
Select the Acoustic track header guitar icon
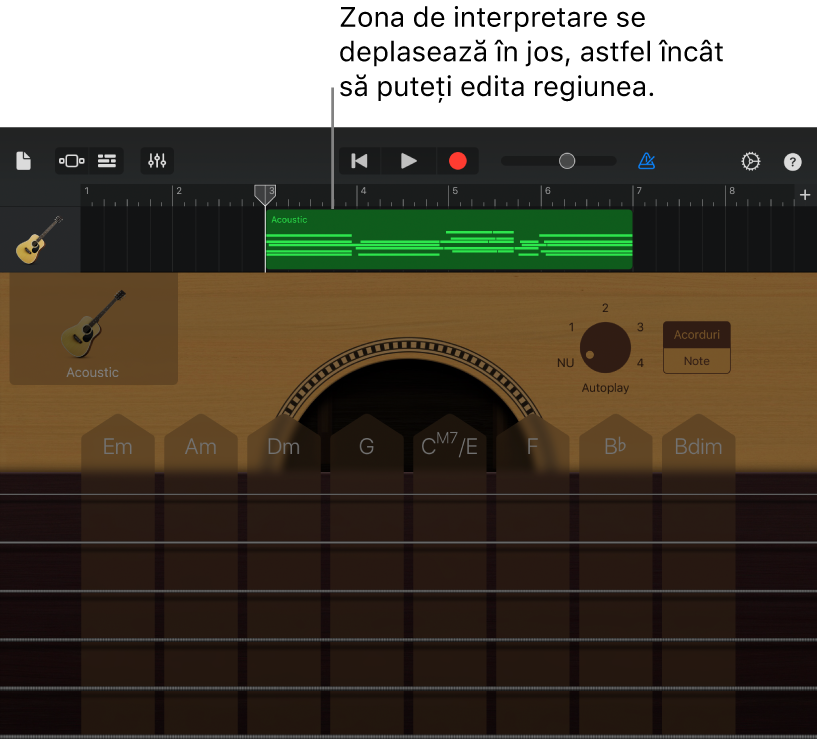(x=40, y=240)
